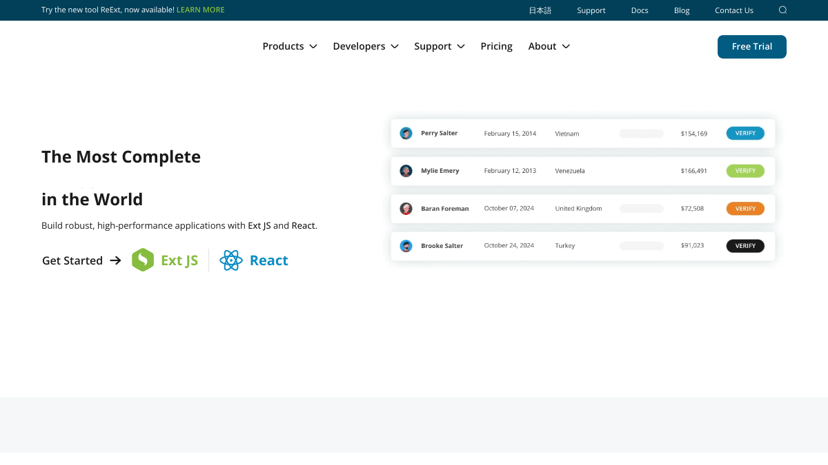Click the Venezuela country cell
The image size is (828, 465).
(570, 170)
